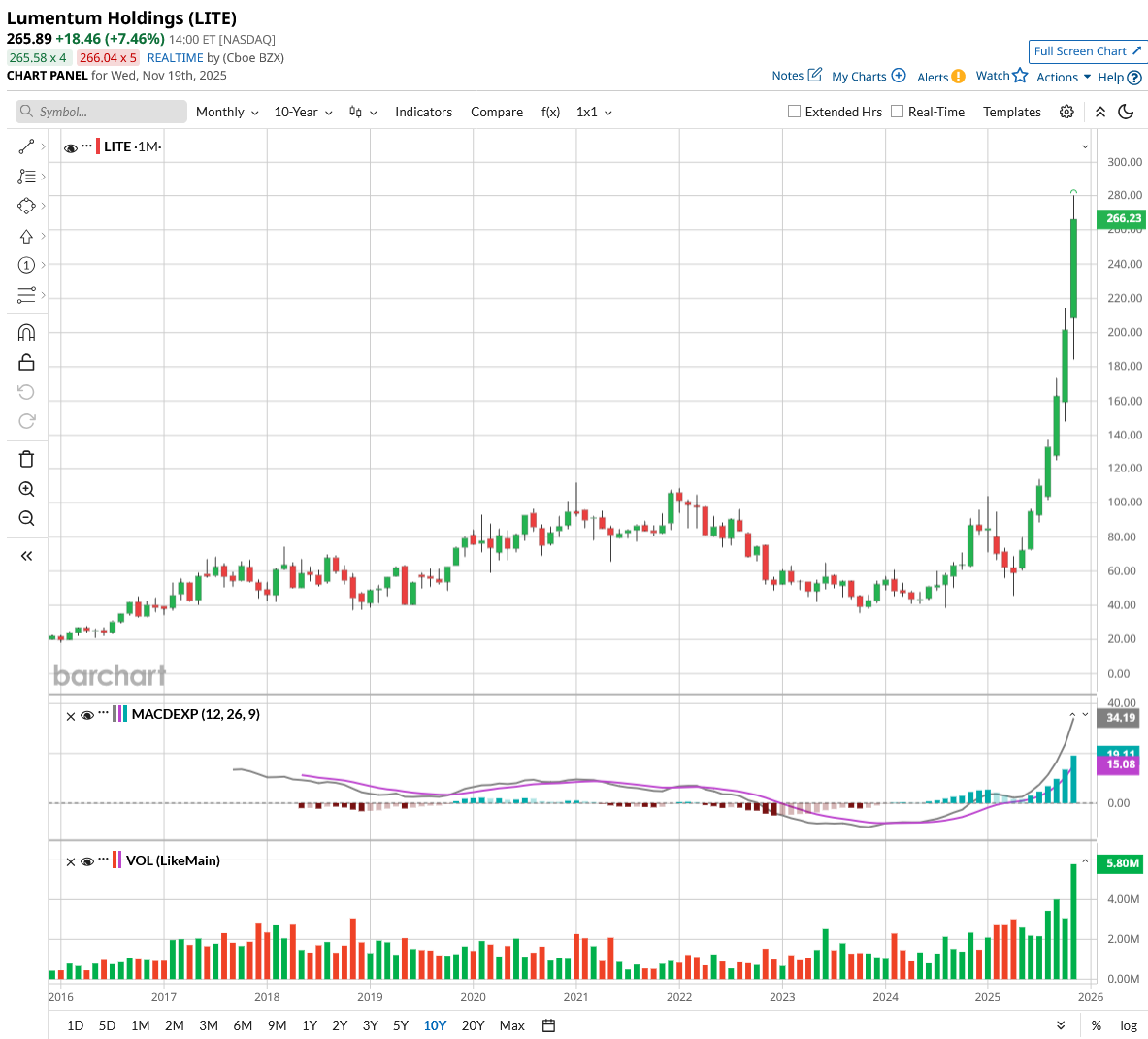The image size is (1148, 1039).
Task: Open LITE series options ellipsis
Action: click(x=86, y=146)
